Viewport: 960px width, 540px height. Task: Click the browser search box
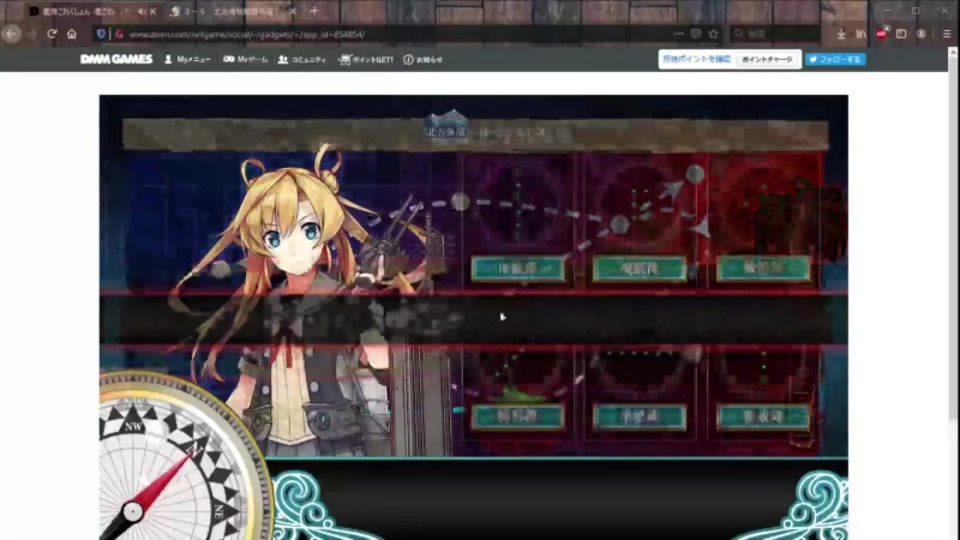pyautogui.click(x=776, y=34)
